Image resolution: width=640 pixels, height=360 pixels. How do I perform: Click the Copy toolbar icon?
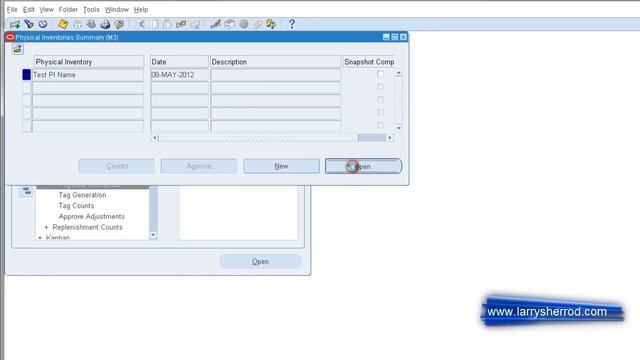point(154,24)
